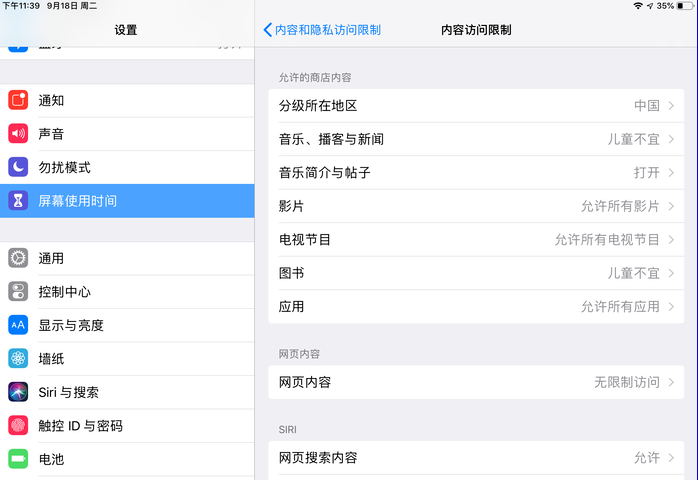
Task: Expand chevron on 音乐简介与帖子 row
Action: pyautogui.click(x=671, y=173)
